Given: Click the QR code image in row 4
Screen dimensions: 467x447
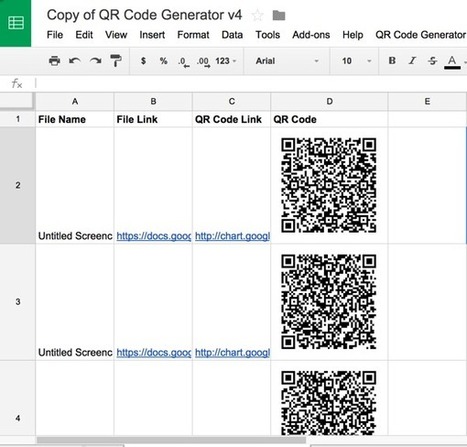Looking at the screenshot, I should pos(329,403).
